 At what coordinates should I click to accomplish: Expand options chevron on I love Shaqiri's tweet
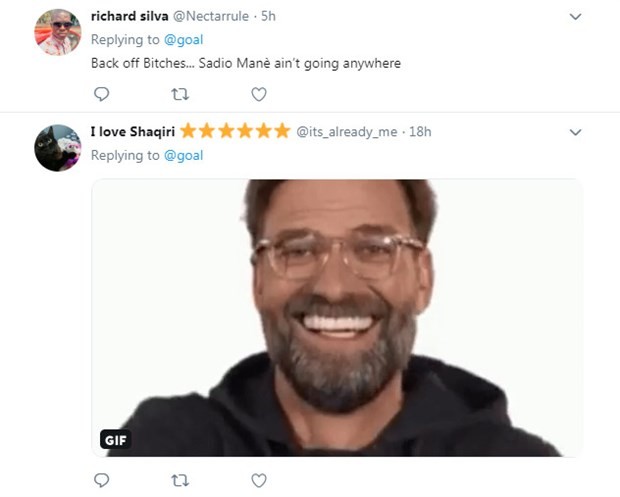pyautogui.click(x=575, y=132)
